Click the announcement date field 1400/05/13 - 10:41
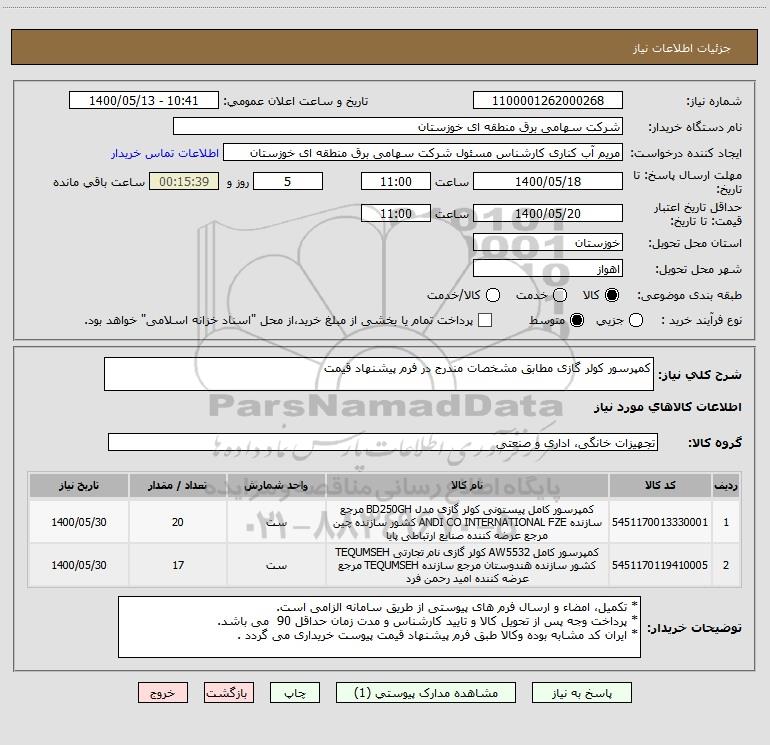Viewport: 770px width, 745px height. click(x=143, y=100)
